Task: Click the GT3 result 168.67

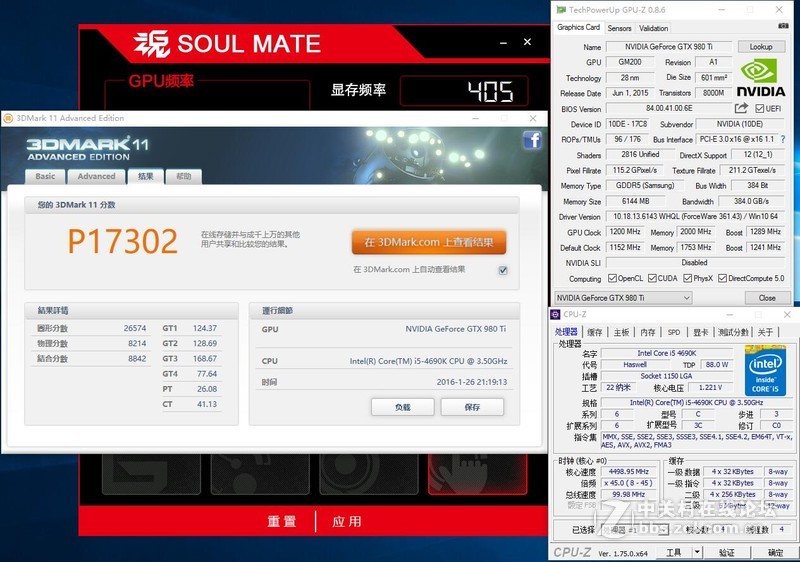Action: click(x=205, y=359)
